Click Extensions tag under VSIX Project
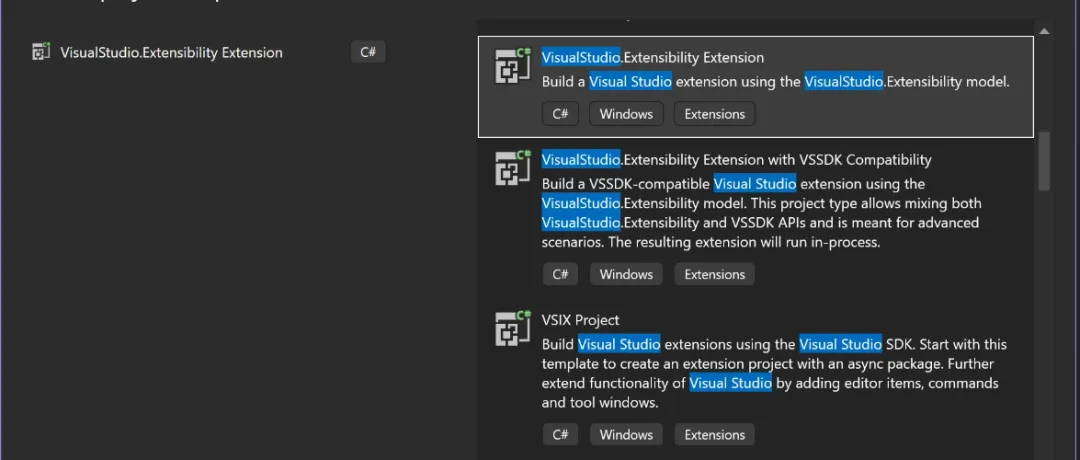Image resolution: width=1080 pixels, height=460 pixels. 714,435
